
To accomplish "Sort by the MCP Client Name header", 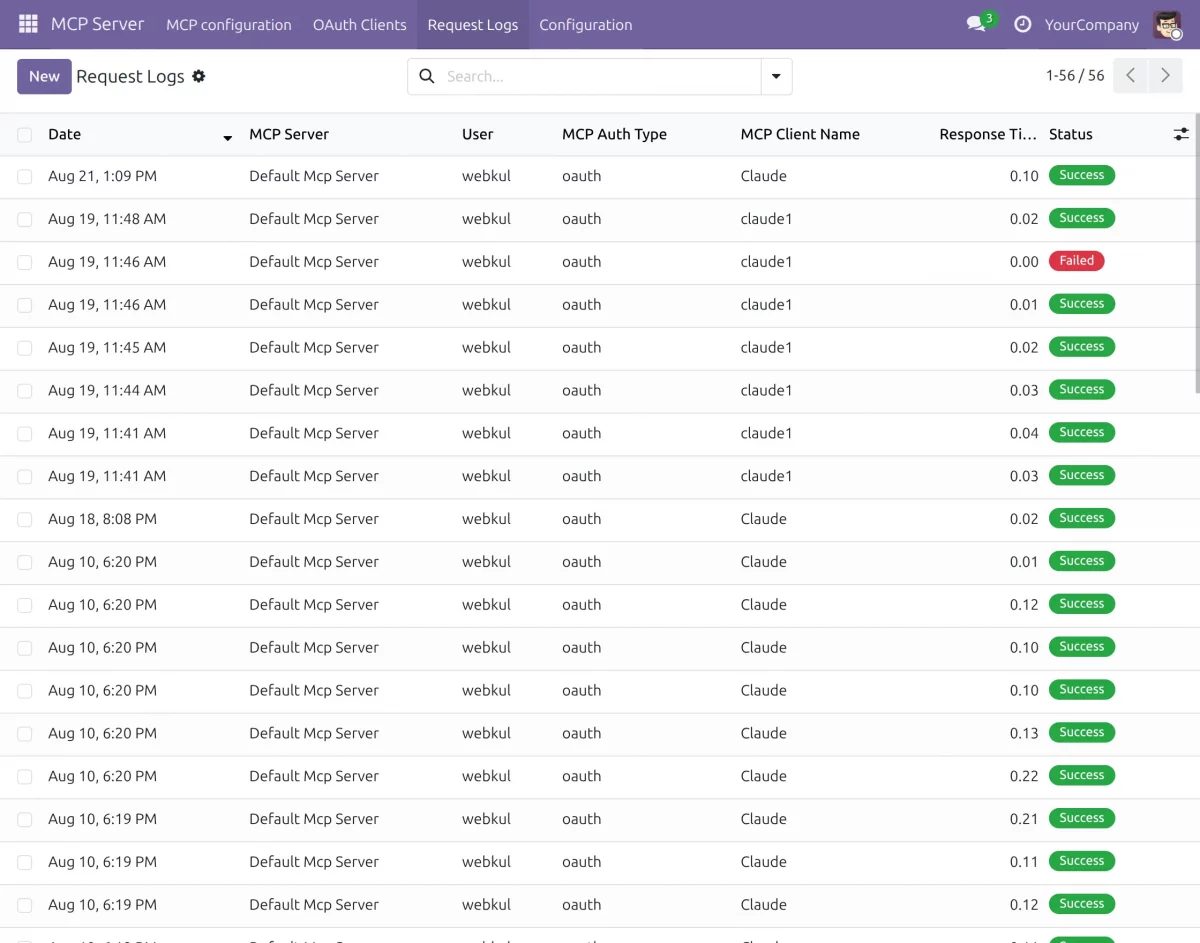I will click(800, 134).
